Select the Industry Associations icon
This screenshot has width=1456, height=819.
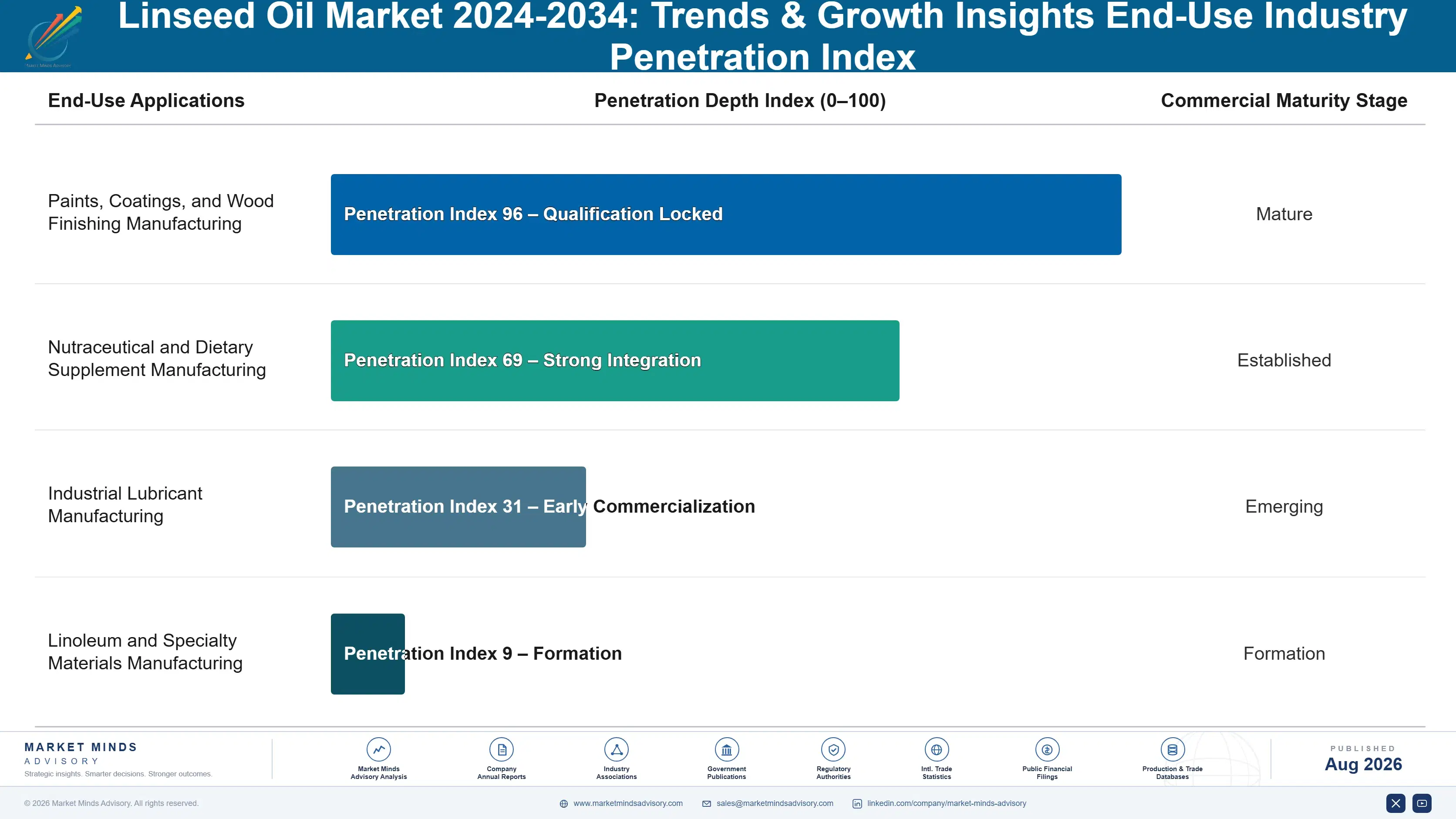616,749
